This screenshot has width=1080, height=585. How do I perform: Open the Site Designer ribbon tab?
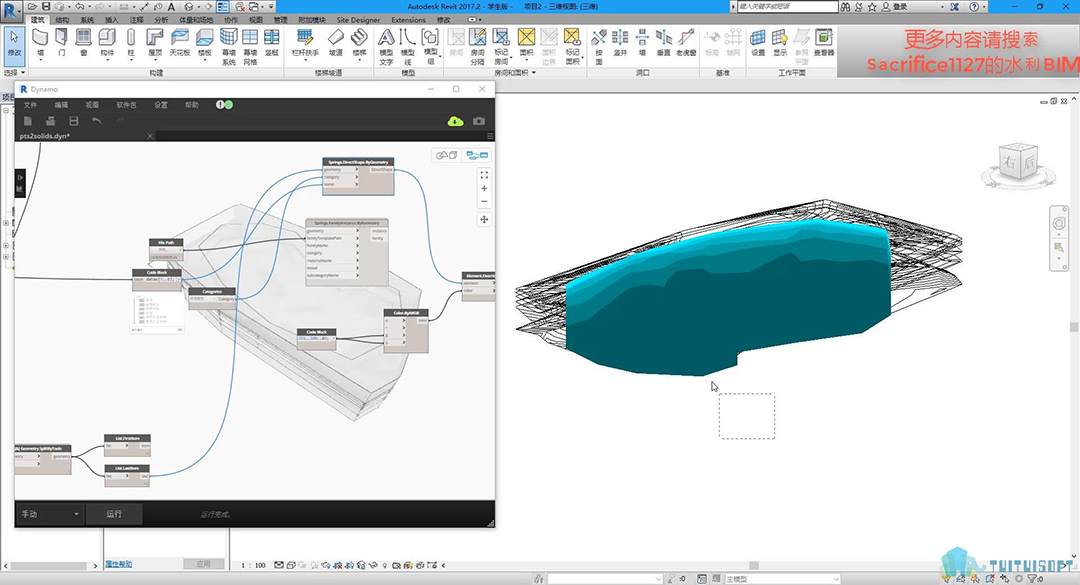(x=358, y=19)
